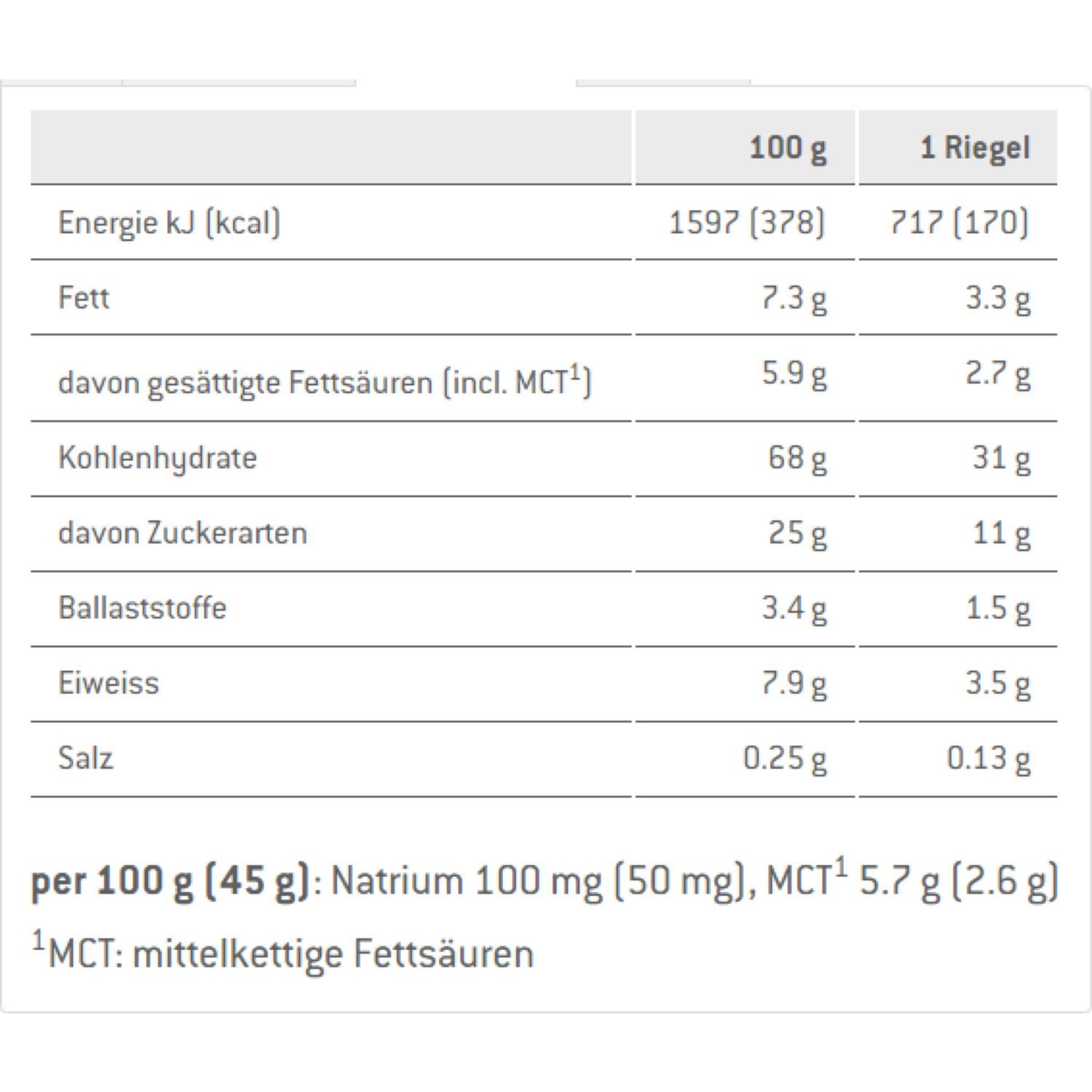Click the 1597 (378) energy value
Image resolution: width=1092 pixels, height=1092 pixels.
[746, 223]
